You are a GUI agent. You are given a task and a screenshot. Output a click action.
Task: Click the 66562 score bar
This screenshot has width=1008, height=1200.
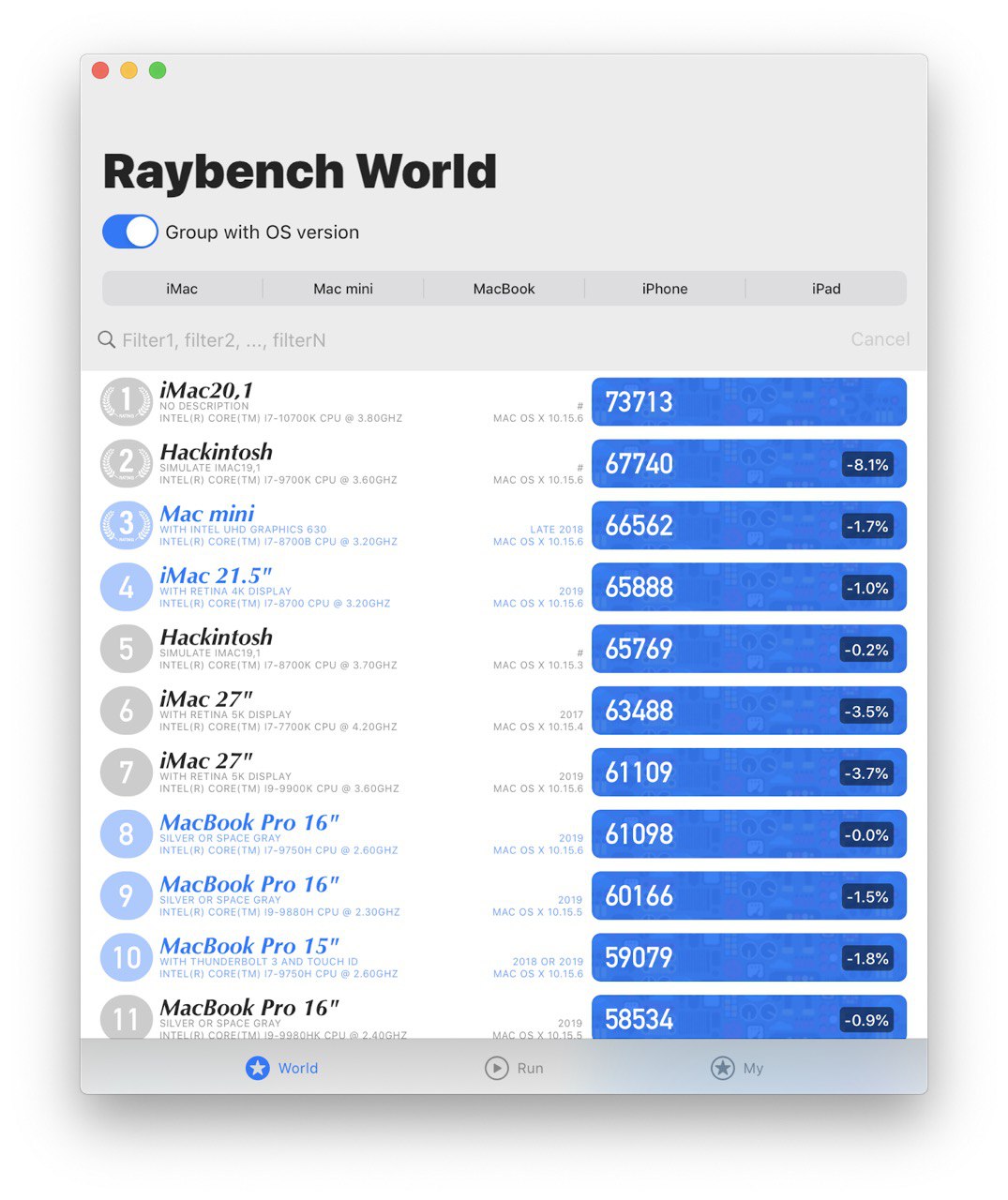click(749, 526)
